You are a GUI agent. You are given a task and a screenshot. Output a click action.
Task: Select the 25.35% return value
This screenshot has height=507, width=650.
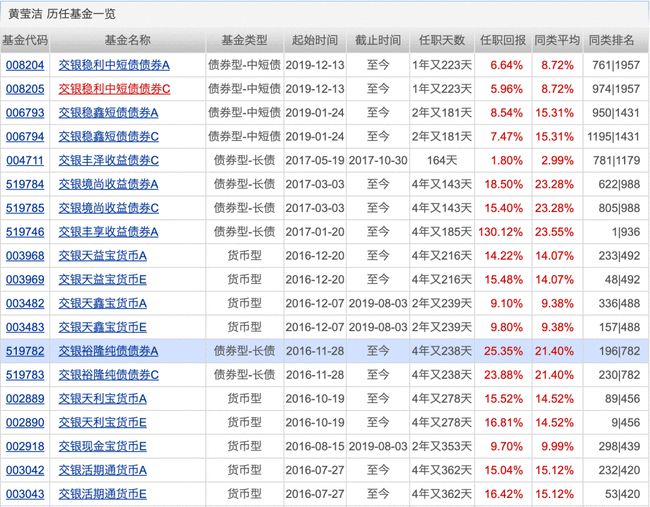click(x=503, y=351)
